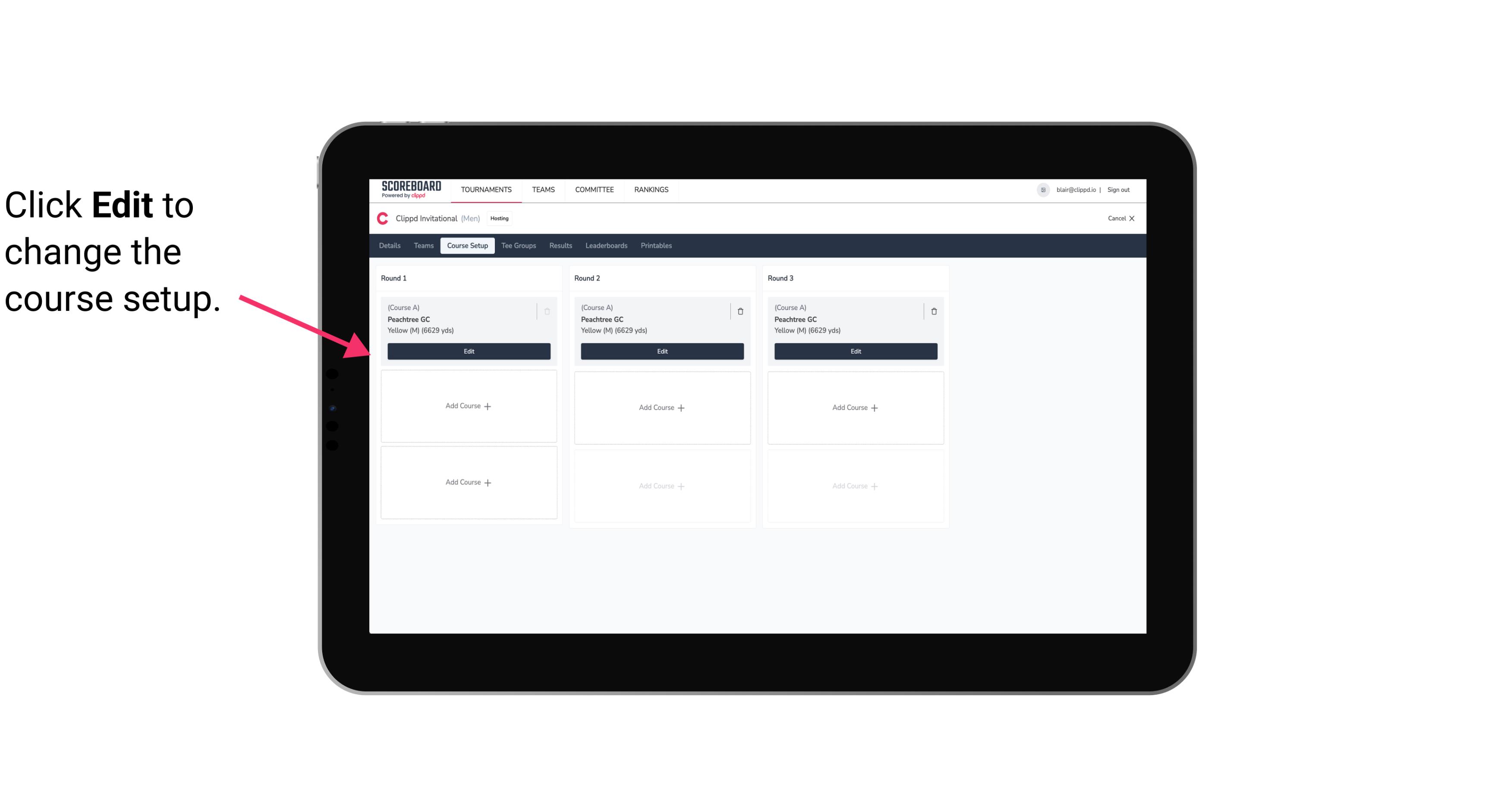The width and height of the screenshot is (1510, 812).
Task: Click Add Course in Round 2
Action: [x=661, y=407]
